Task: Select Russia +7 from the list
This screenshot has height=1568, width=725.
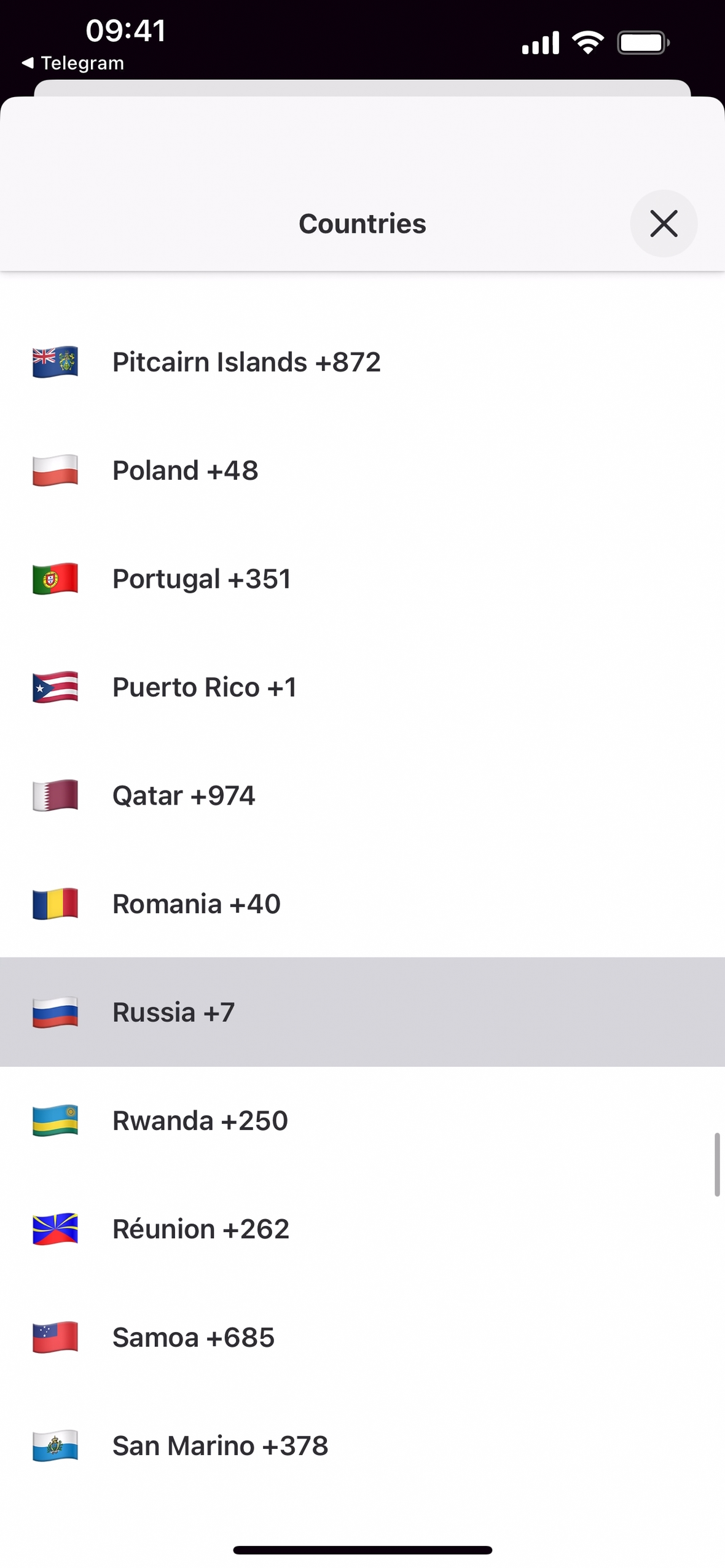Action: (x=173, y=1012)
